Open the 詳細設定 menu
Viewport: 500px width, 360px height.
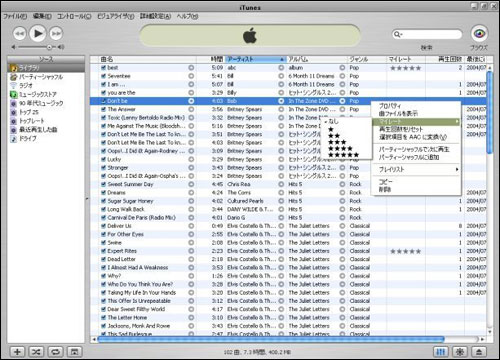point(155,16)
